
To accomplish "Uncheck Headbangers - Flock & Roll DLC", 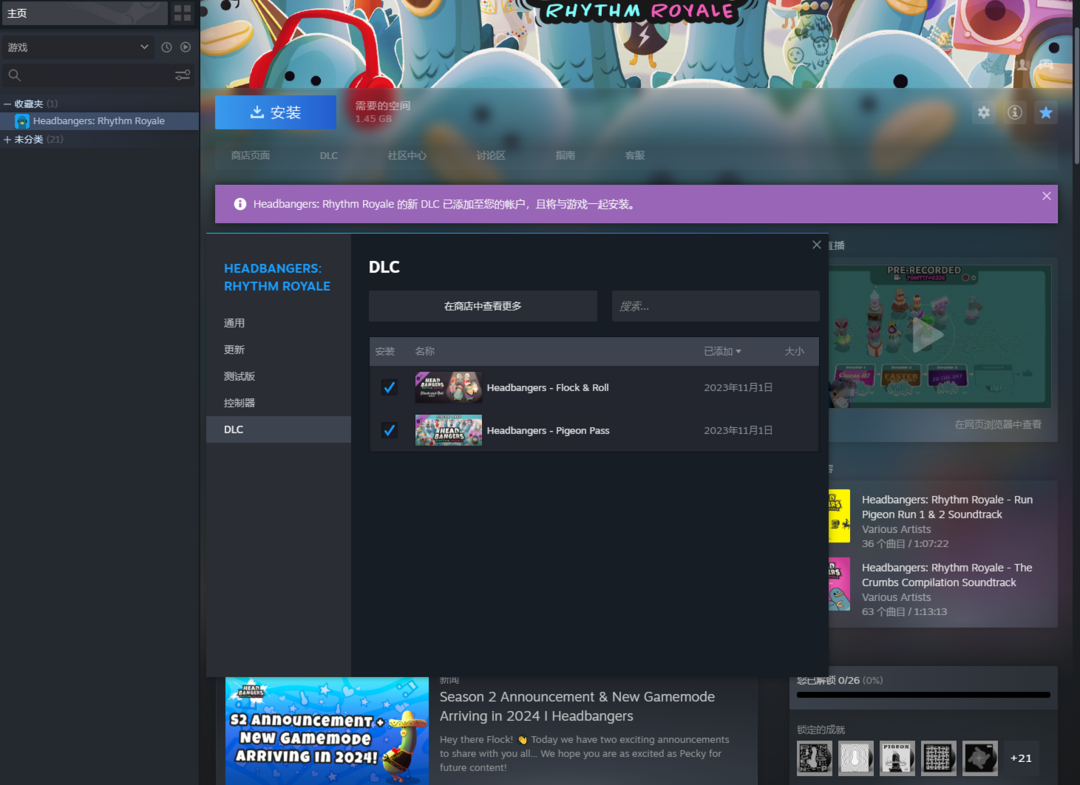I will tap(389, 387).
